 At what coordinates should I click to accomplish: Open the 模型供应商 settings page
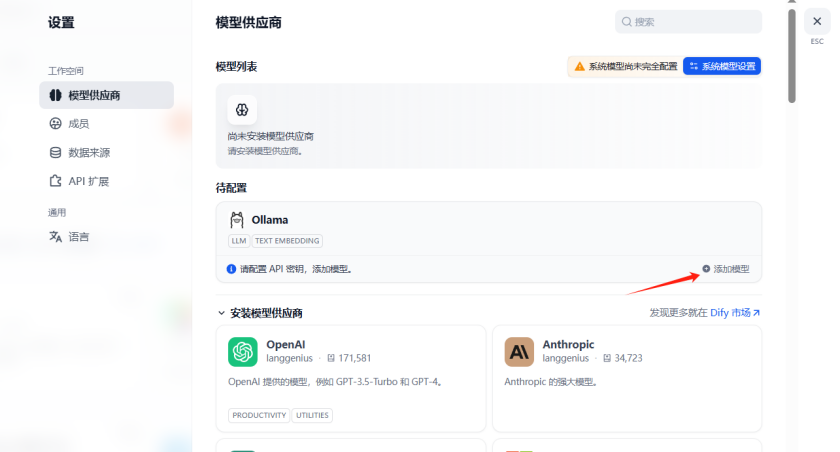[x=106, y=95]
